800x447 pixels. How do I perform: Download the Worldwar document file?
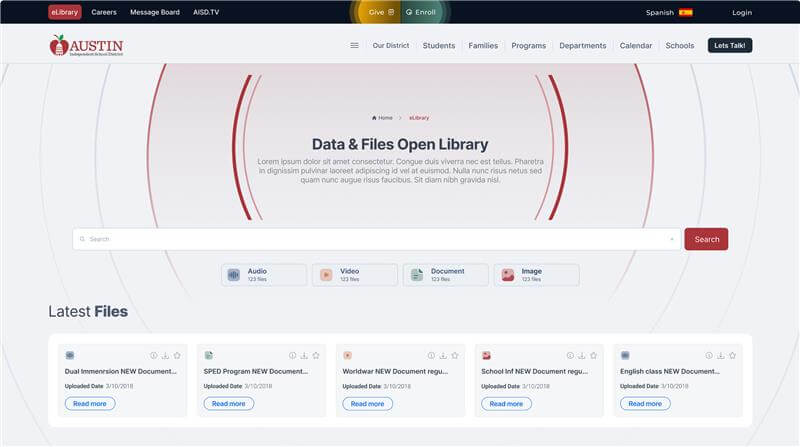click(443, 355)
